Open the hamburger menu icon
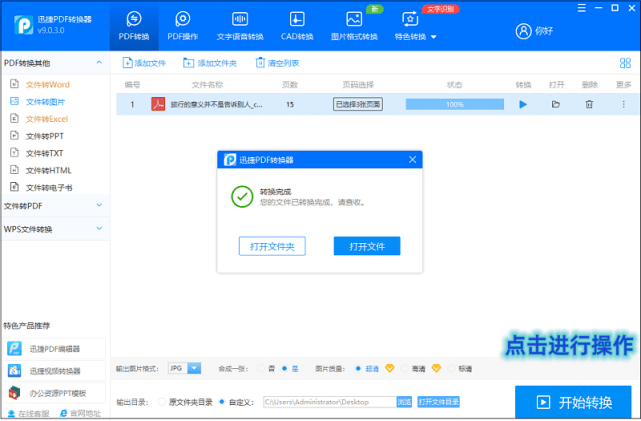The height and width of the screenshot is (421, 641). click(581, 8)
